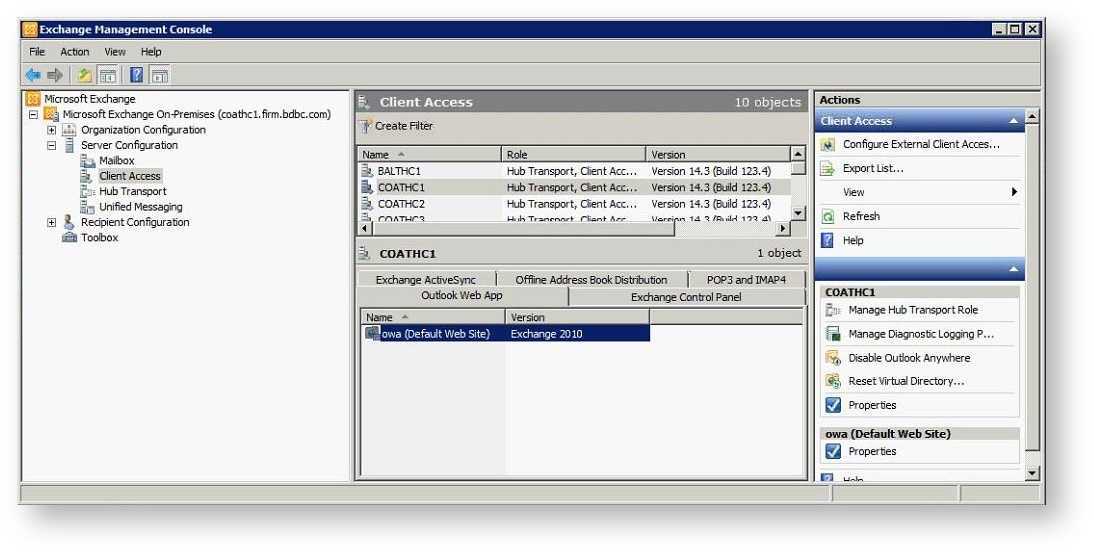Open the Action menu
Screen dimensions: 1094x553
pos(75,52)
